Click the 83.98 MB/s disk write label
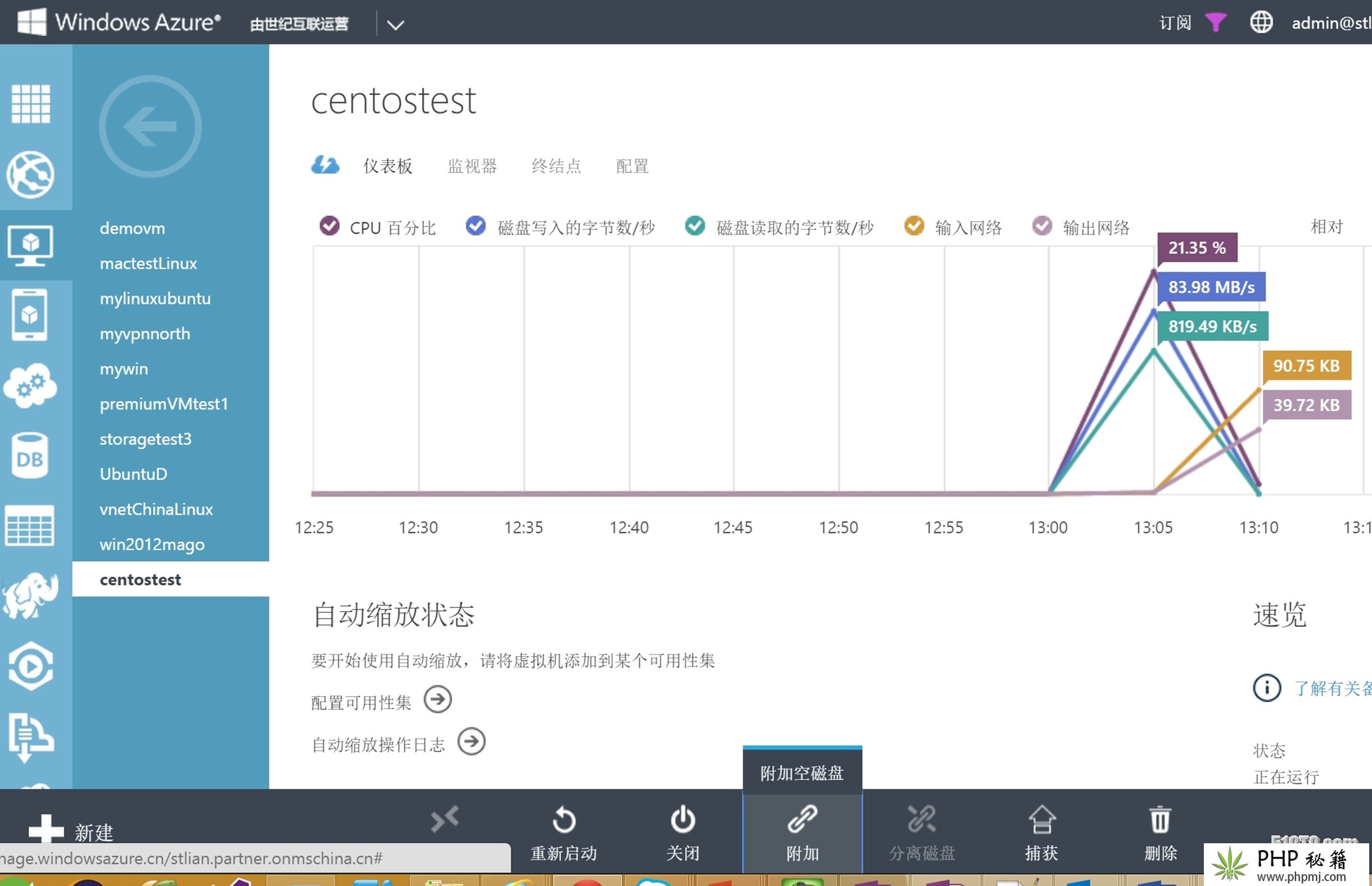The height and width of the screenshot is (886, 1372). pyautogui.click(x=1212, y=287)
